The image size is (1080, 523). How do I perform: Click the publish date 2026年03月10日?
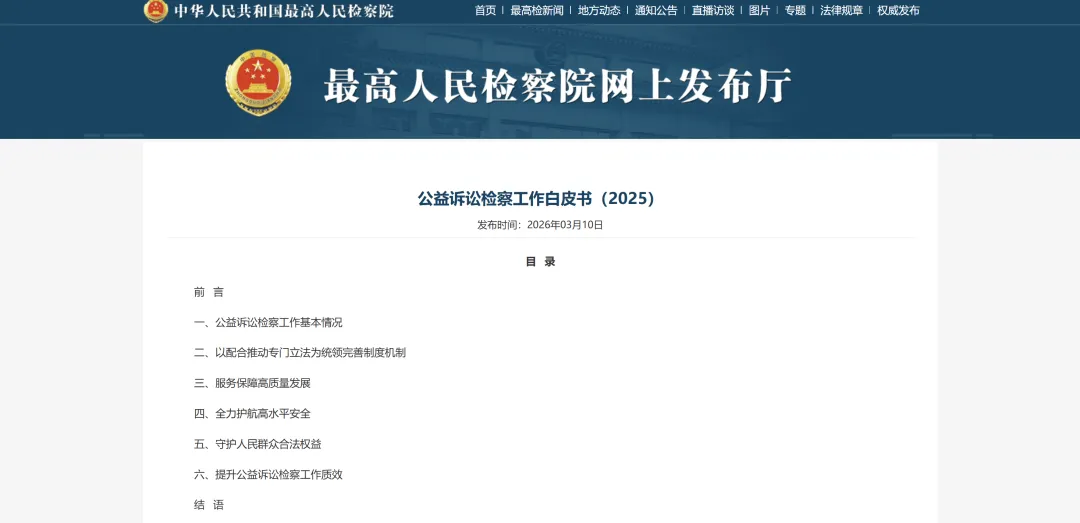pyautogui.click(x=565, y=225)
